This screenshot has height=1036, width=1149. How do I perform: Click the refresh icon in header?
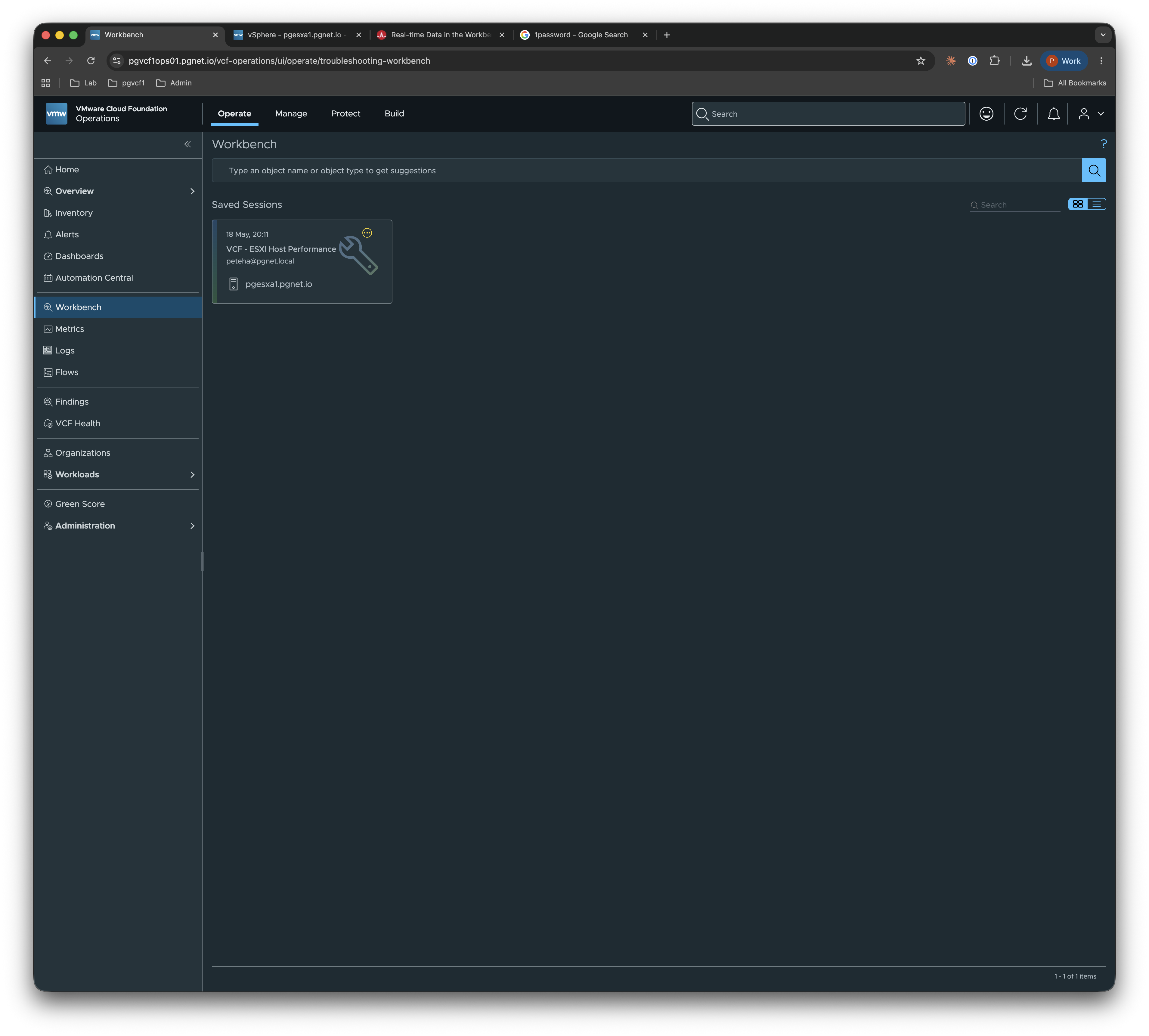tap(1020, 114)
